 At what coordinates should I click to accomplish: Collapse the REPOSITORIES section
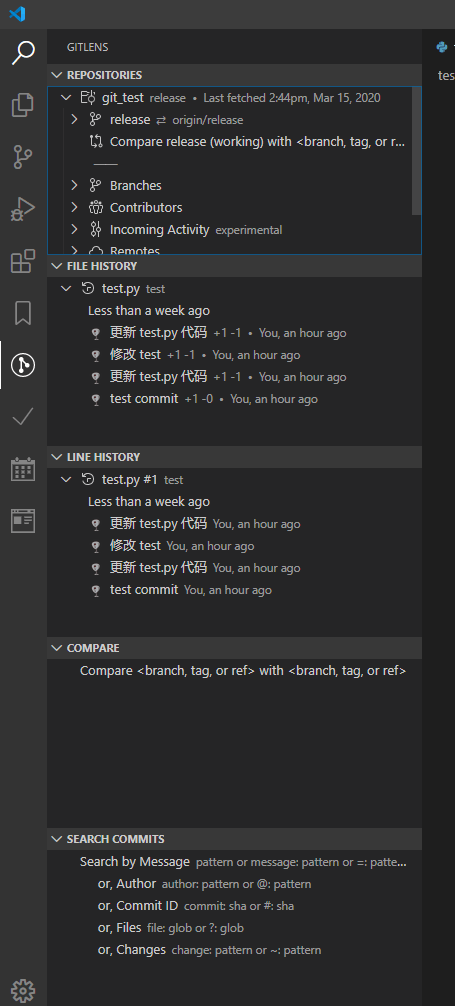tap(234, 75)
